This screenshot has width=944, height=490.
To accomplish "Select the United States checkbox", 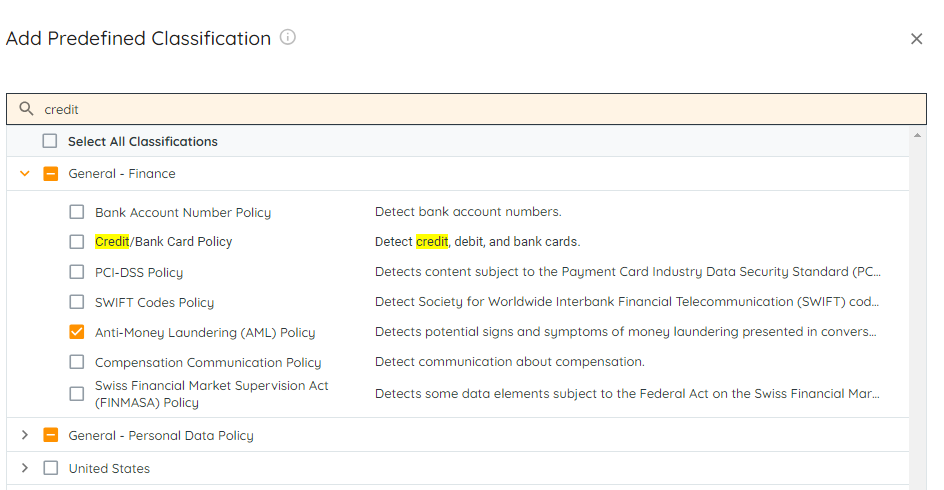I will (50, 468).
